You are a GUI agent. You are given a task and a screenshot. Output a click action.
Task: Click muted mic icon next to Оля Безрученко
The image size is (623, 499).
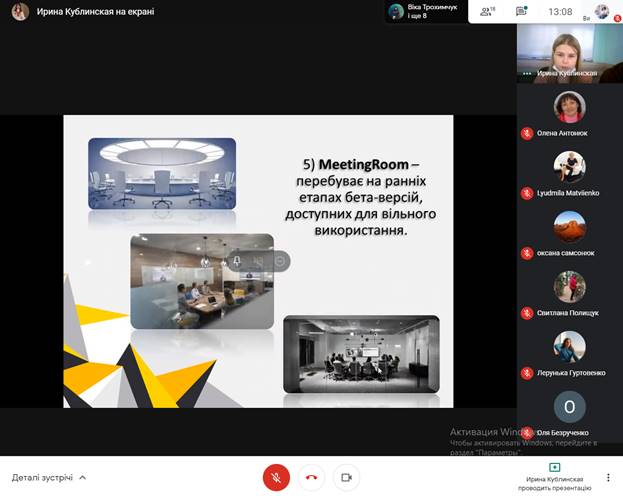point(527,433)
